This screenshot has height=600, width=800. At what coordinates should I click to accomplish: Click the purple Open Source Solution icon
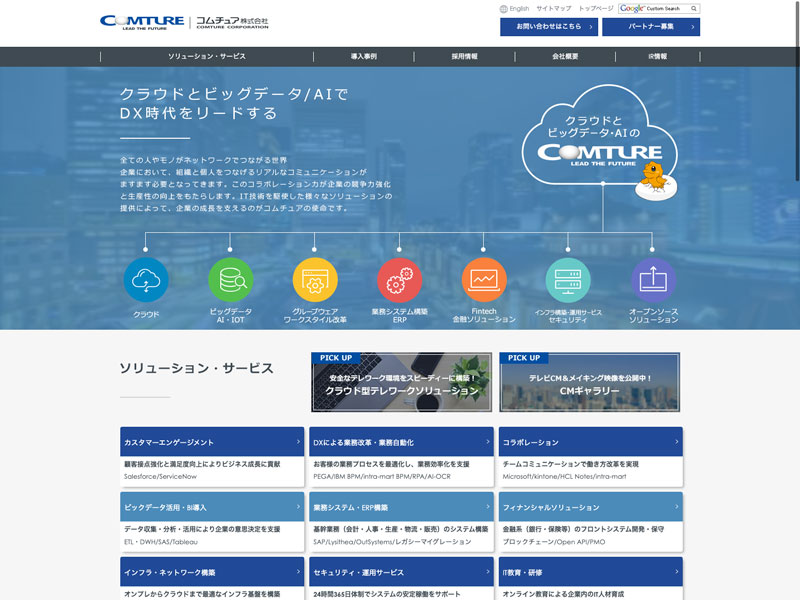click(x=653, y=280)
